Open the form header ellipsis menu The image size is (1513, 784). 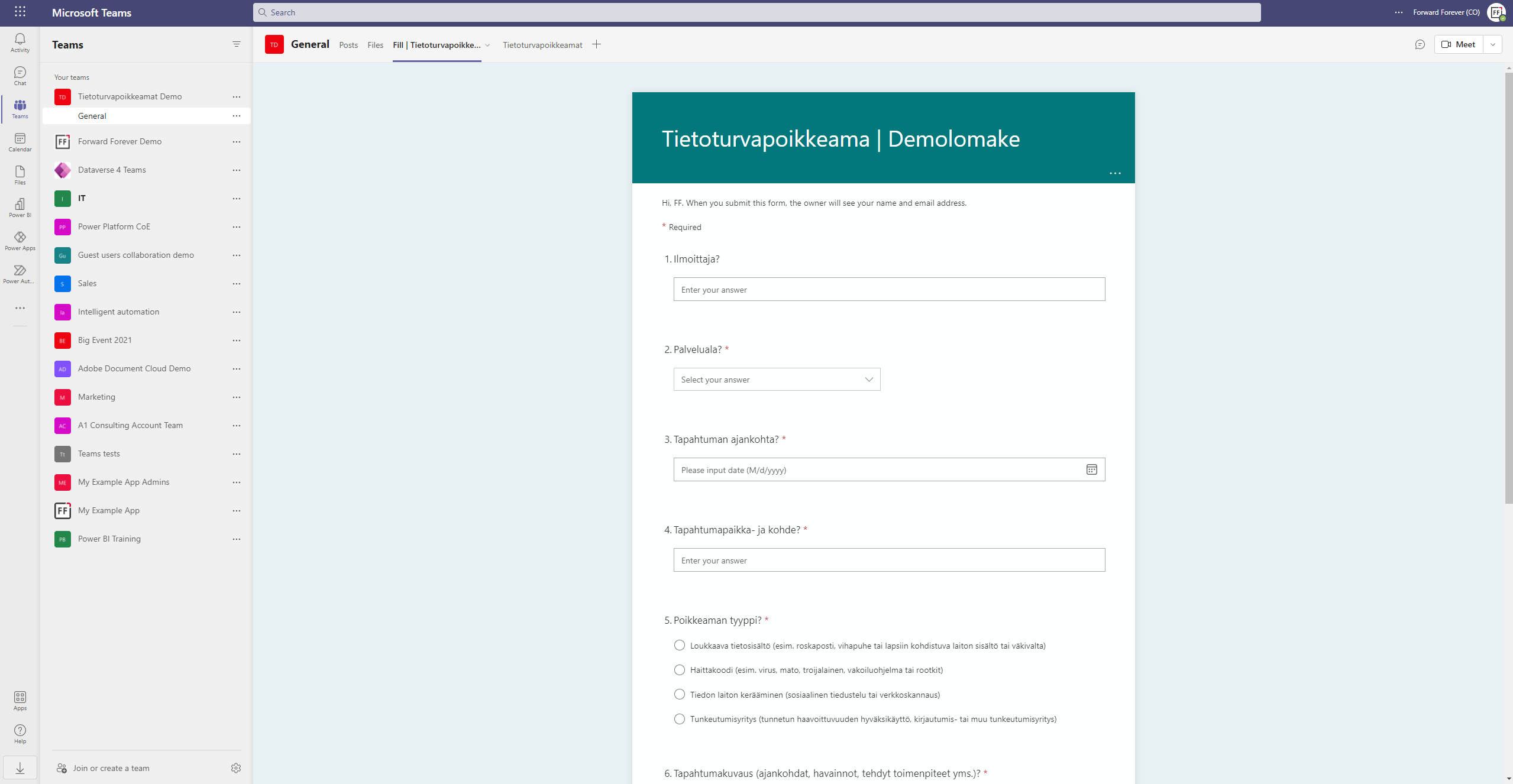tap(1115, 173)
